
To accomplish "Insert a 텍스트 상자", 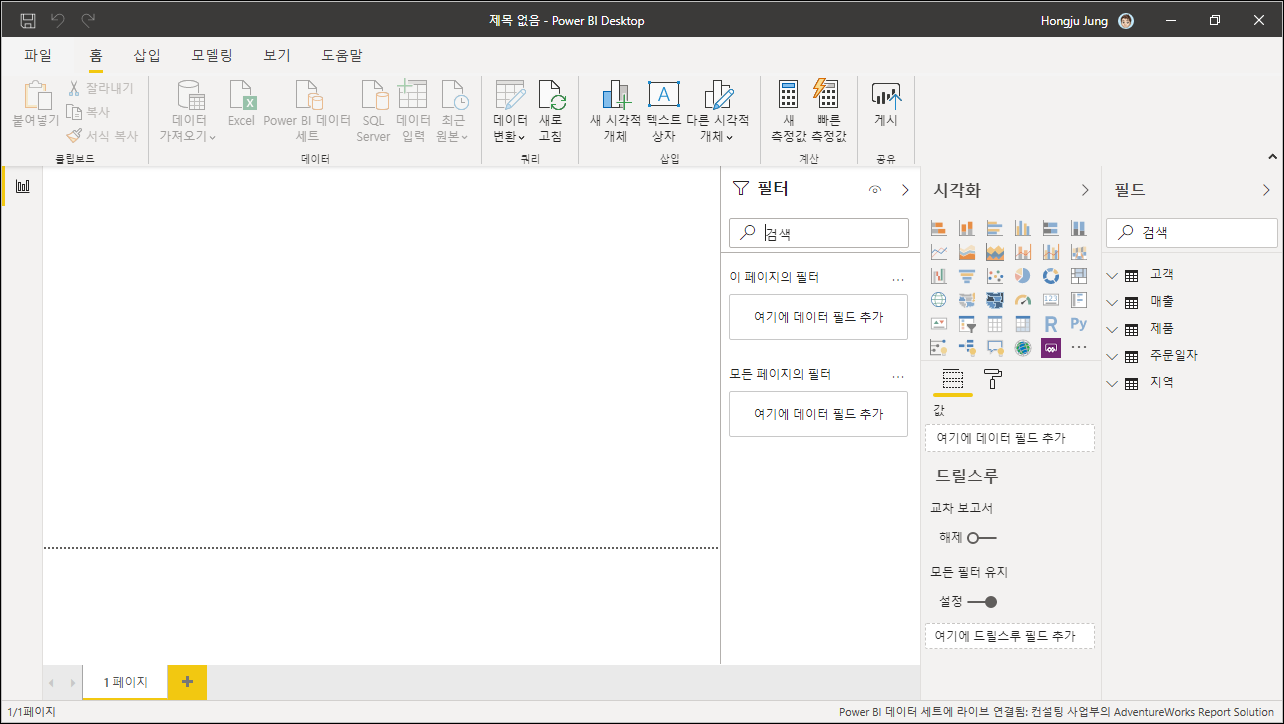I will coord(664,111).
